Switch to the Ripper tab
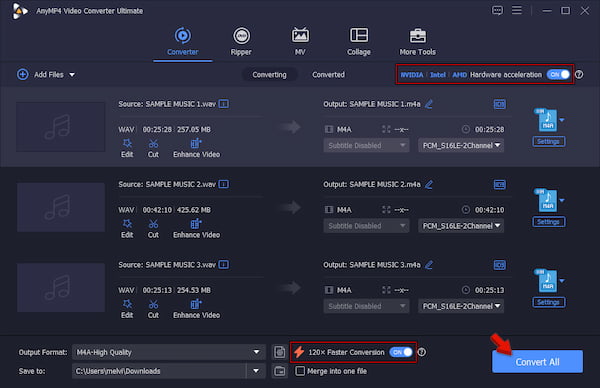The height and width of the screenshot is (388, 600). (x=241, y=42)
